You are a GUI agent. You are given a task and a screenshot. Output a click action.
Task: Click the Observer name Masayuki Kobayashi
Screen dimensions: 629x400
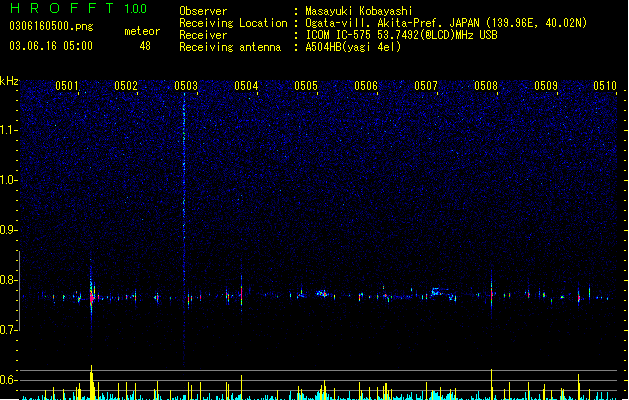[358, 11]
